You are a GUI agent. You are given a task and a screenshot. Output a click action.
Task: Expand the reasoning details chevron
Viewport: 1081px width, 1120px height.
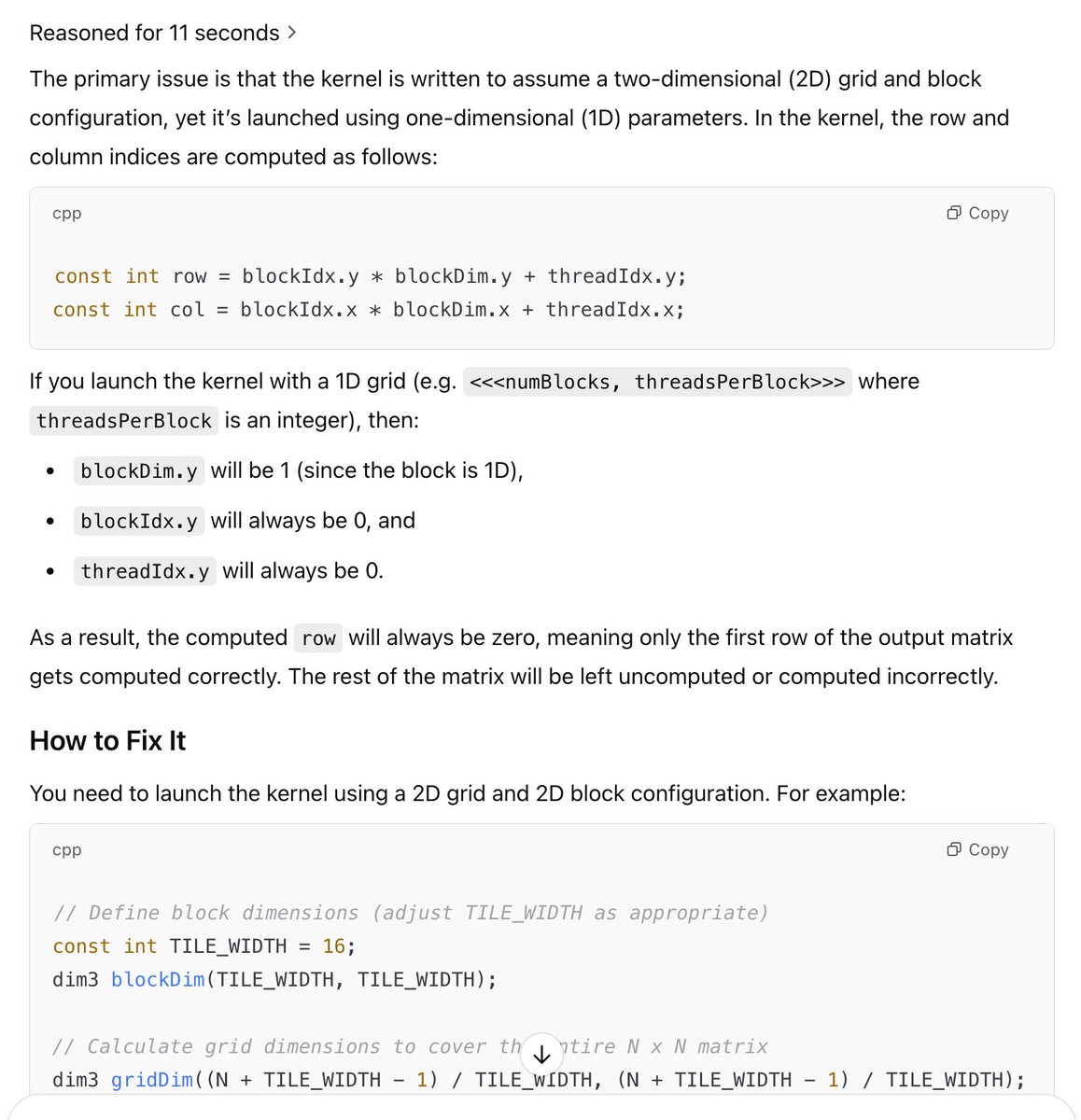point(292,33)
